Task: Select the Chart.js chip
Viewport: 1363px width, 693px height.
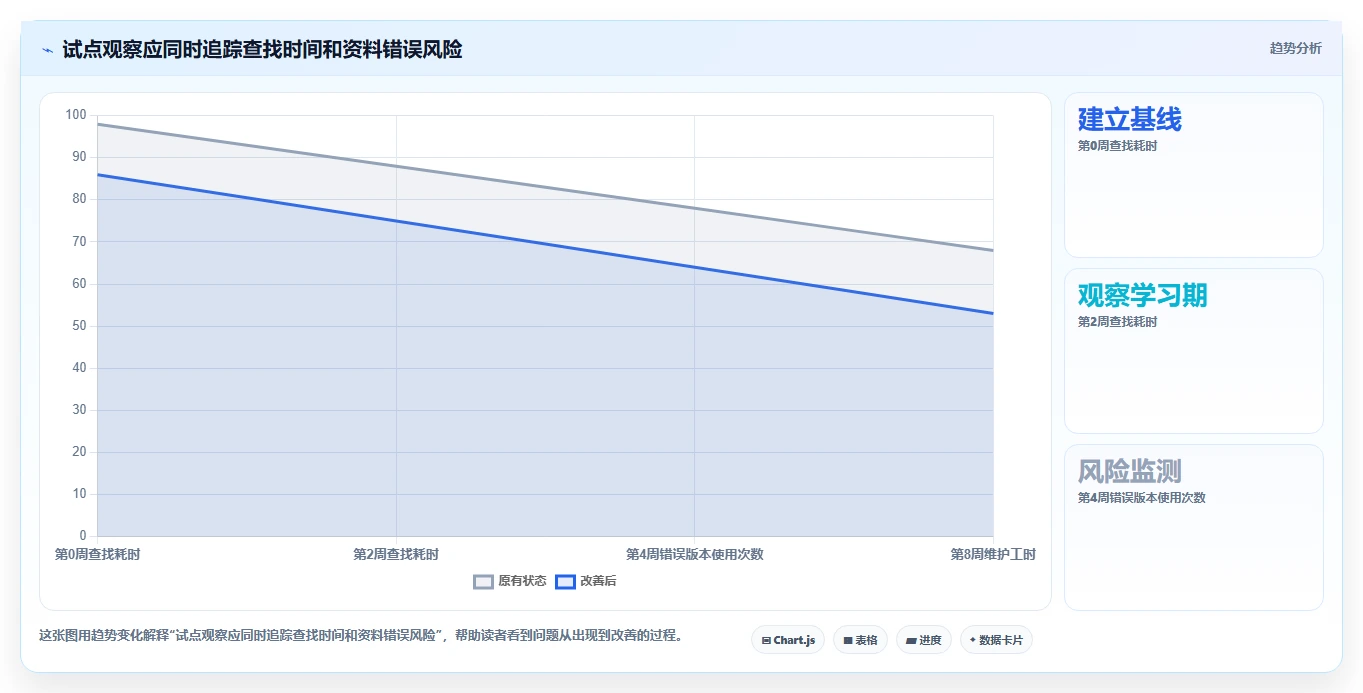Action: (x=788, y=640)
